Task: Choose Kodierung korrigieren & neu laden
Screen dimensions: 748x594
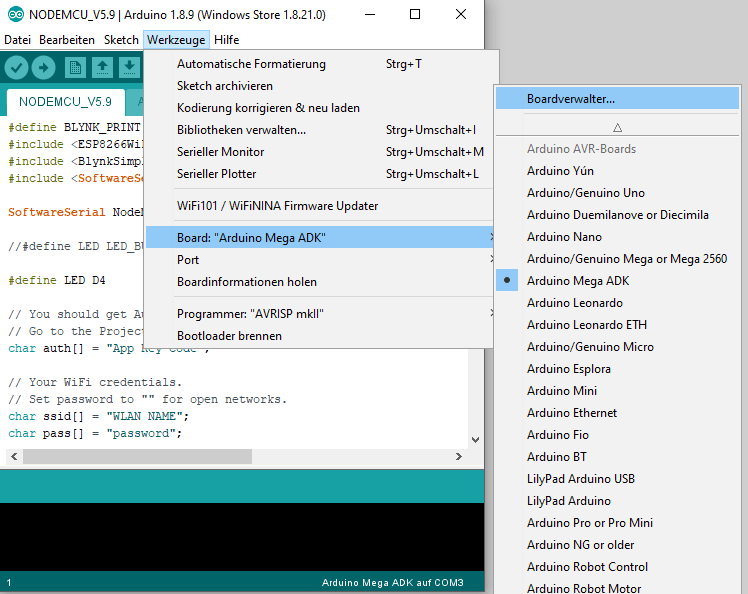Action: point(319,108)
